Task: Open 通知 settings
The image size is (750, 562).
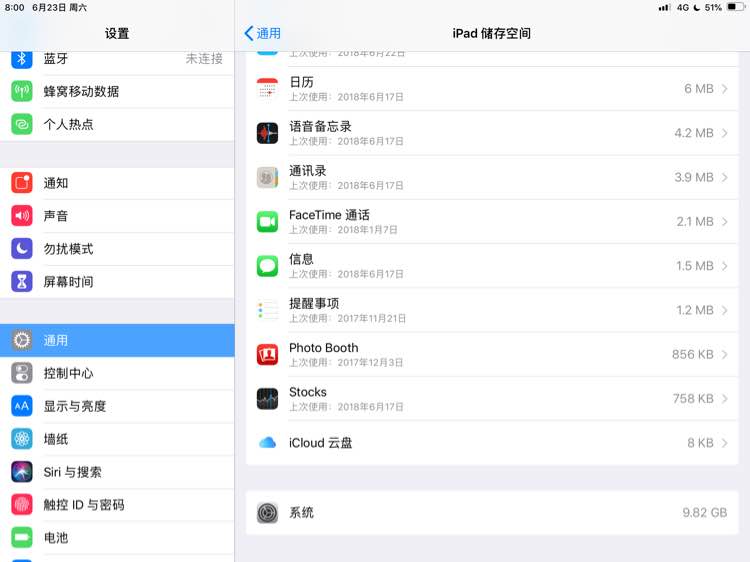Action: click(117, 183)
